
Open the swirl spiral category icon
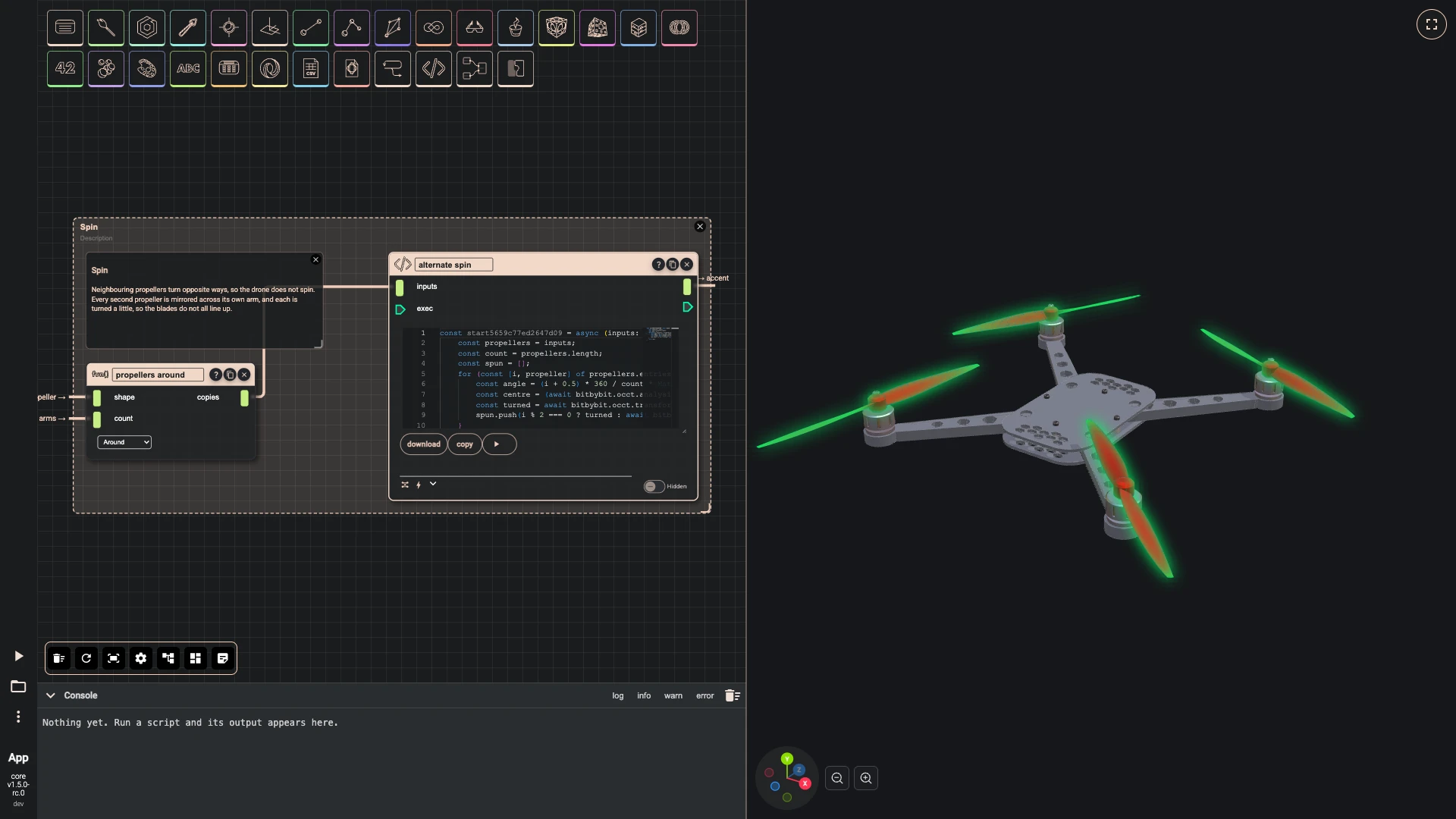pyautogui.click(x=270, y=69)
